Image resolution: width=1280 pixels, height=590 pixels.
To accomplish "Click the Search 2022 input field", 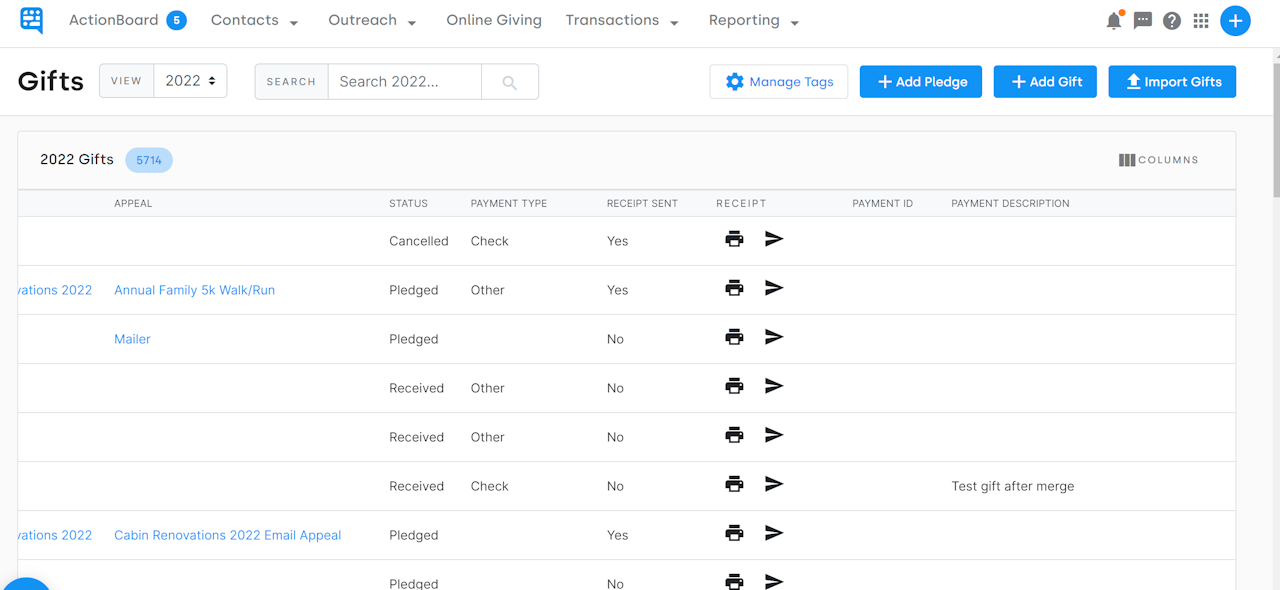I will 404,81.
